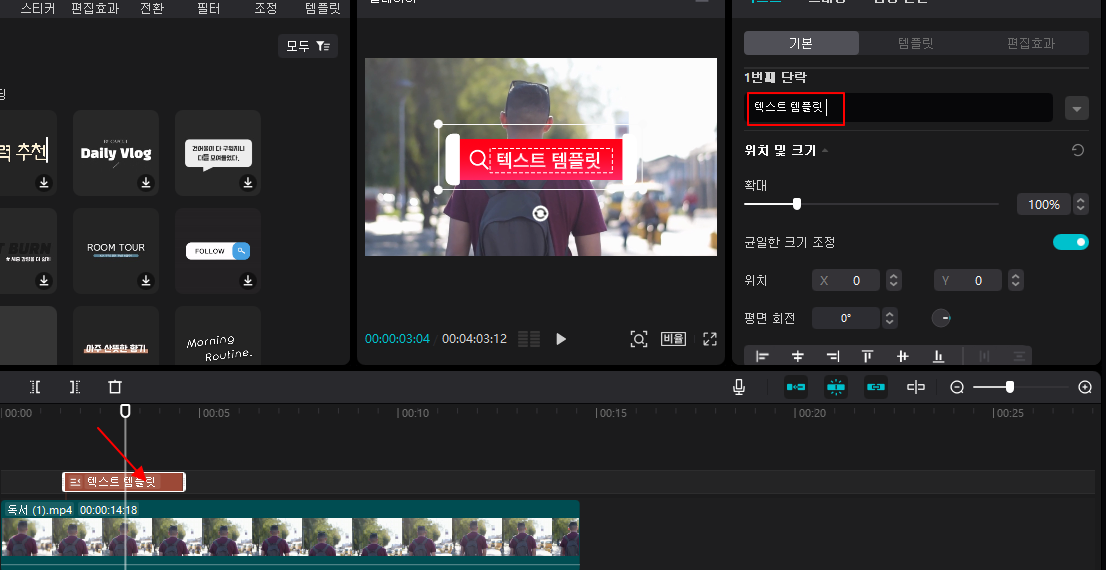Click the 1번째 단락 text input field

[x=899, y=108]
